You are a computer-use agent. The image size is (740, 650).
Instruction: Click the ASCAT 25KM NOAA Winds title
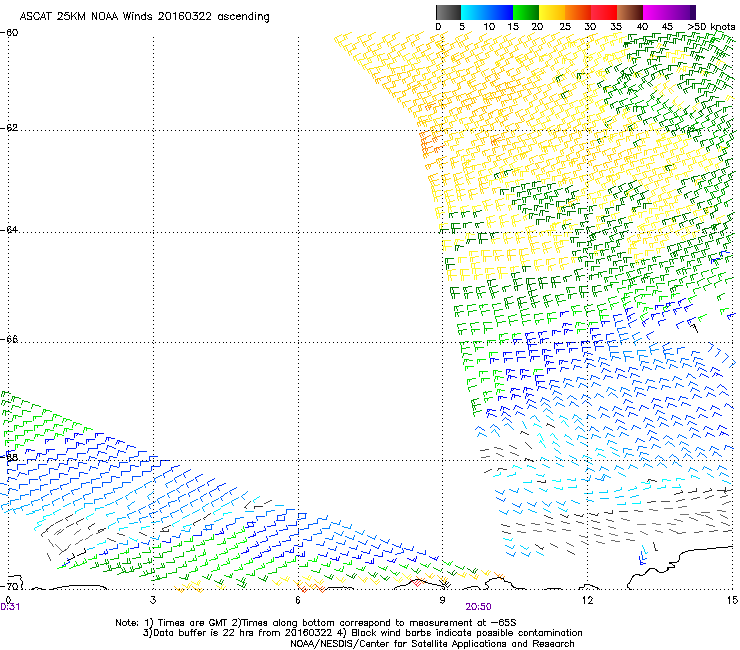coord(144,17)
